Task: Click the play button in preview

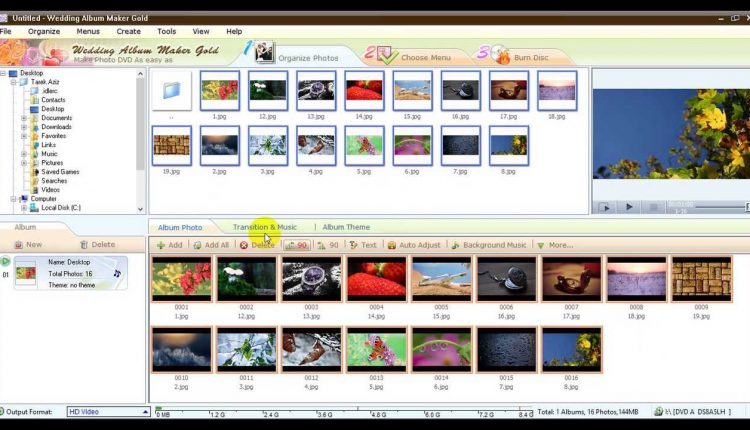Action: click(629, 207)
